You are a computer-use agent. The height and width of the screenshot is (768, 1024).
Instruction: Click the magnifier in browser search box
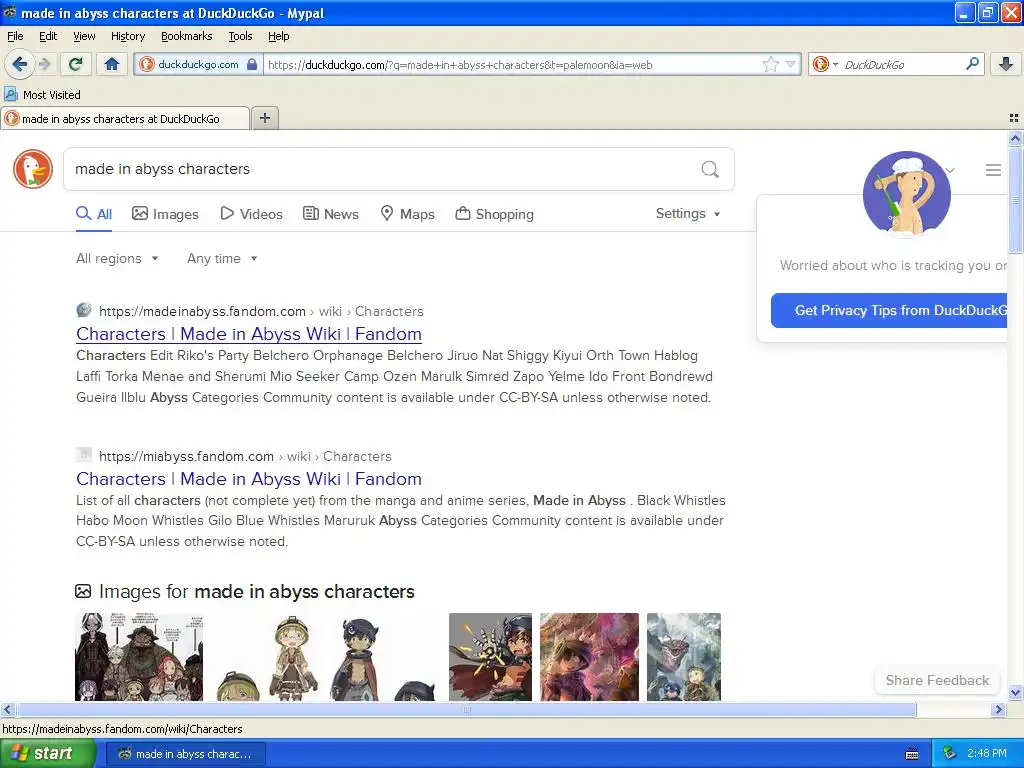click(972, 64)
